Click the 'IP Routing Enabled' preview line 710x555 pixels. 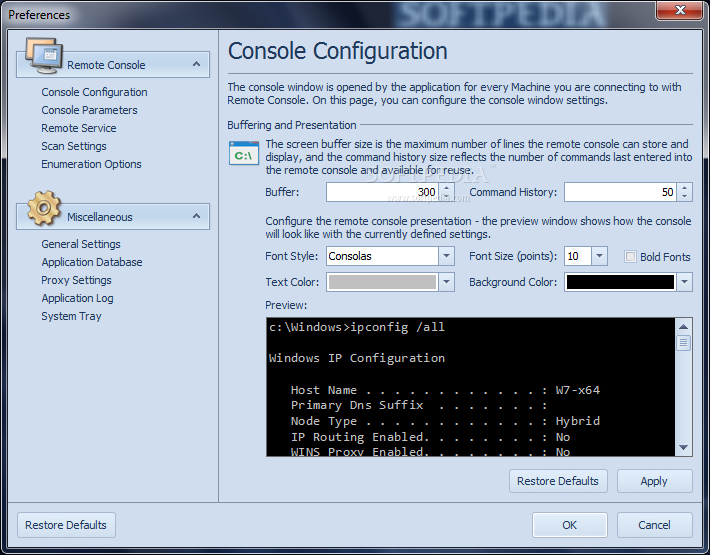point(430,437)
